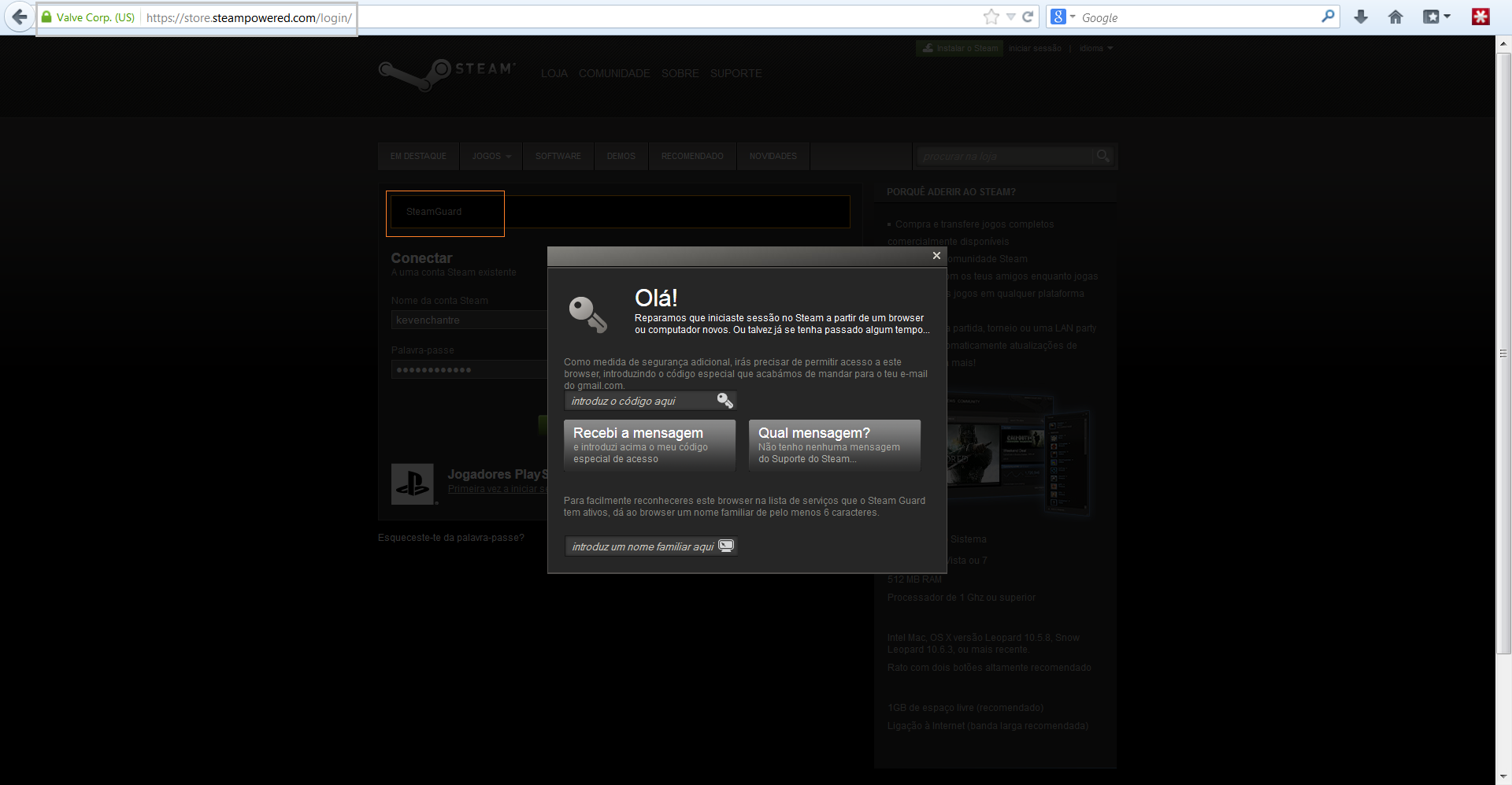
Task: Click the Qual mensagem? button
Action: click(835, 445)
